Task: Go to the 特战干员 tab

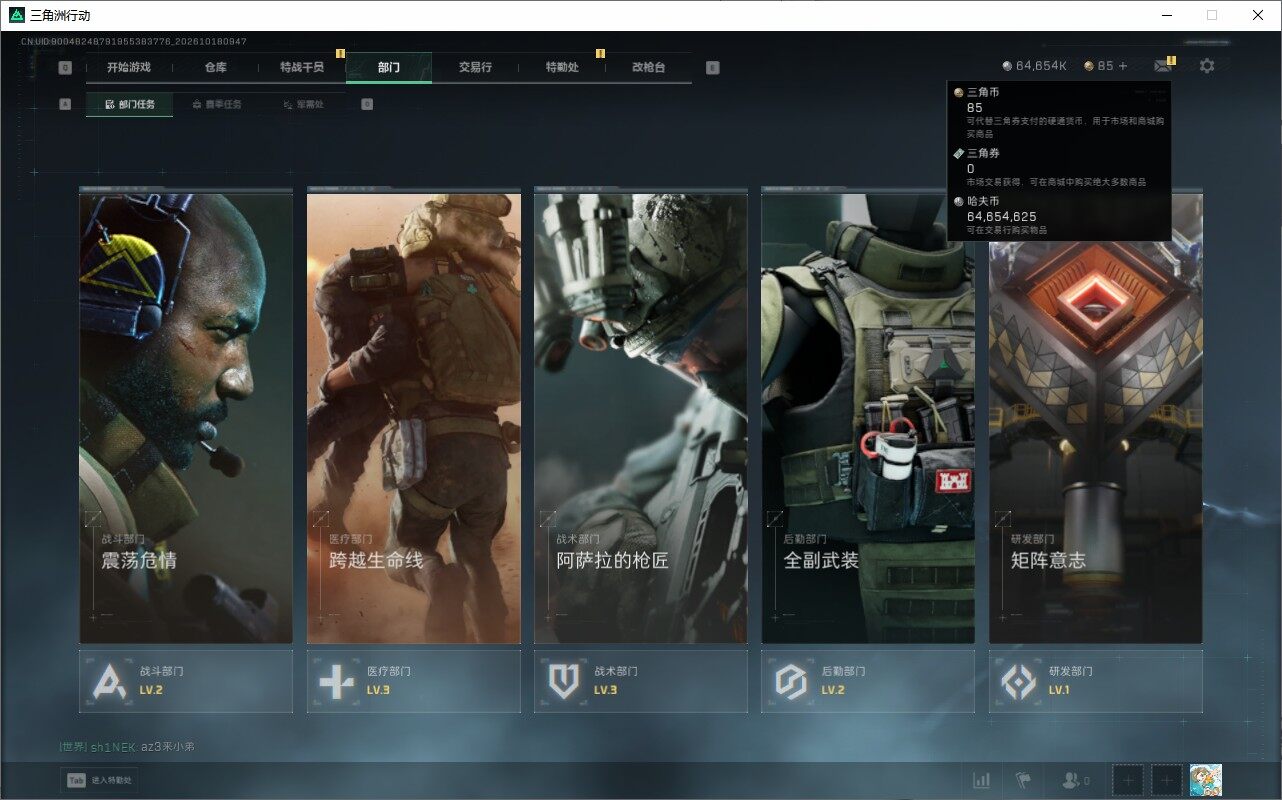Action: (302, 67)
